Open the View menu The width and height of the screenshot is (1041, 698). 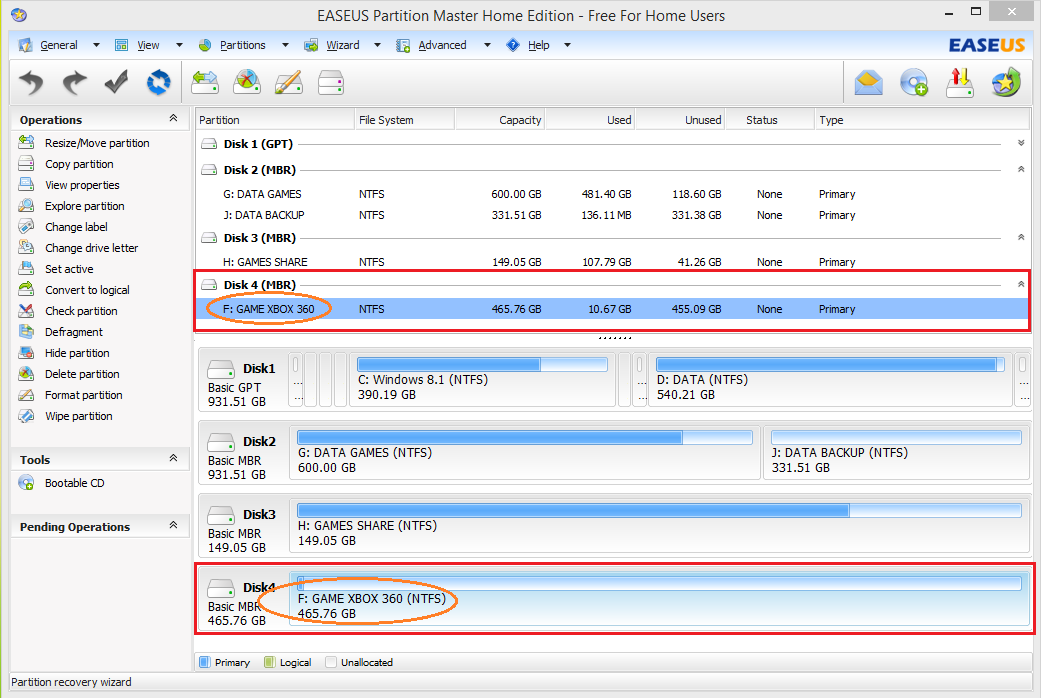tap(148, 45)
